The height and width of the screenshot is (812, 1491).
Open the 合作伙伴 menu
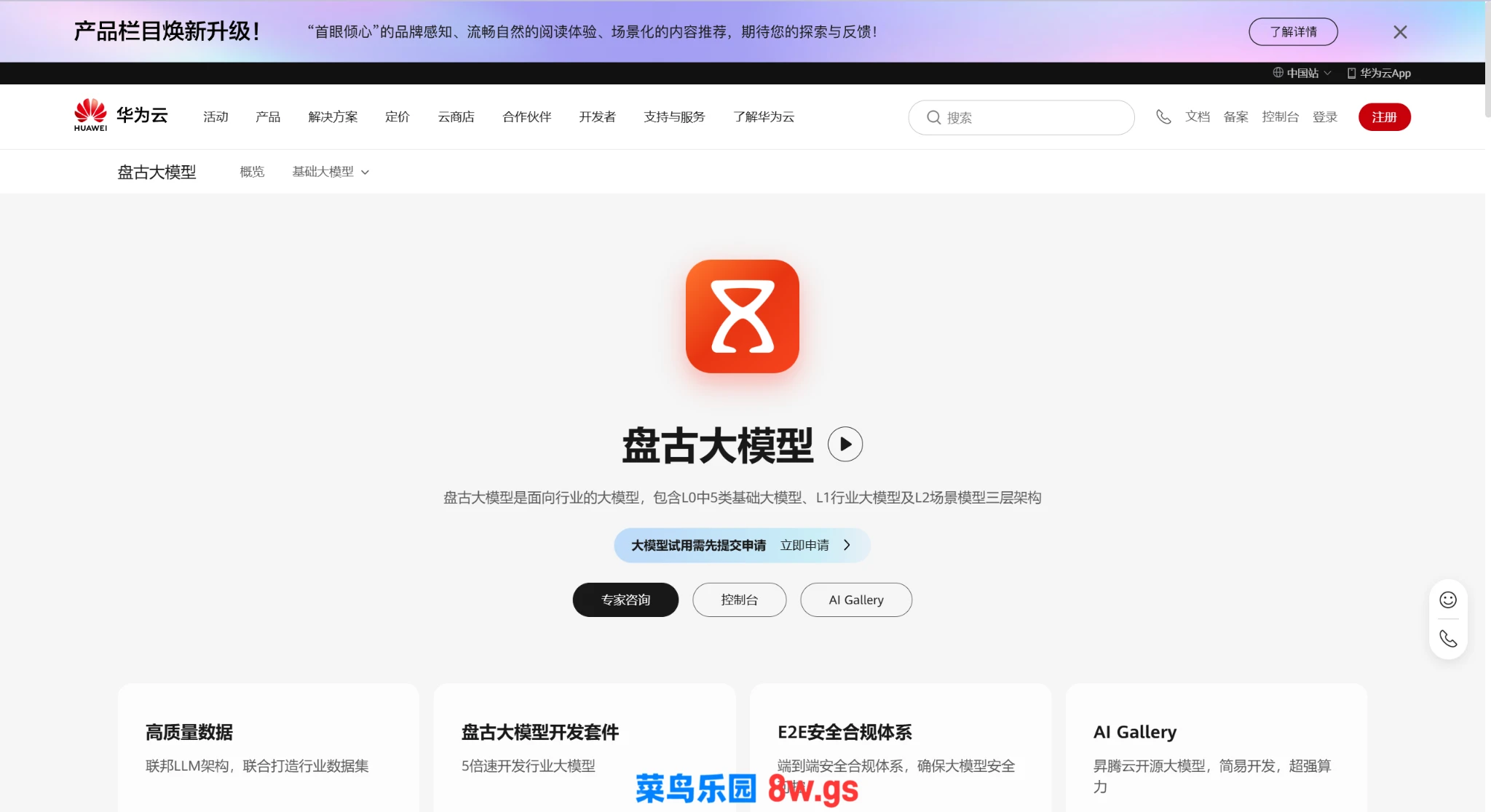[x=527, y=116]
